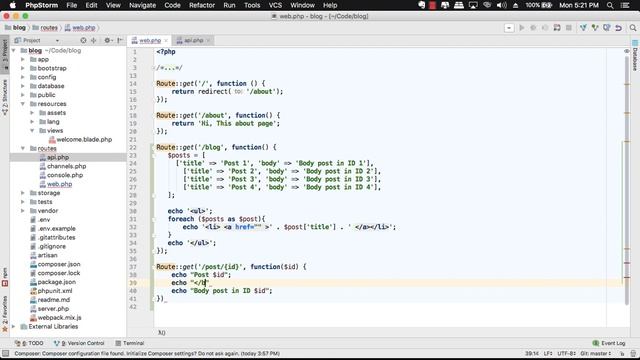The width and height of the screenshot is (640, 360).
Task: Expand the app folder
Action: pyautogui.click(x=23, y=59)
